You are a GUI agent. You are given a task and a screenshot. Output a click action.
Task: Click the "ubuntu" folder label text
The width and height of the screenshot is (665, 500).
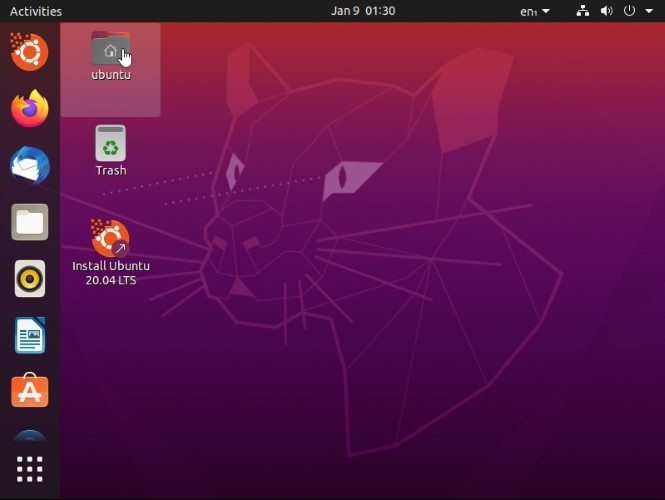click(x=111, y=75)
